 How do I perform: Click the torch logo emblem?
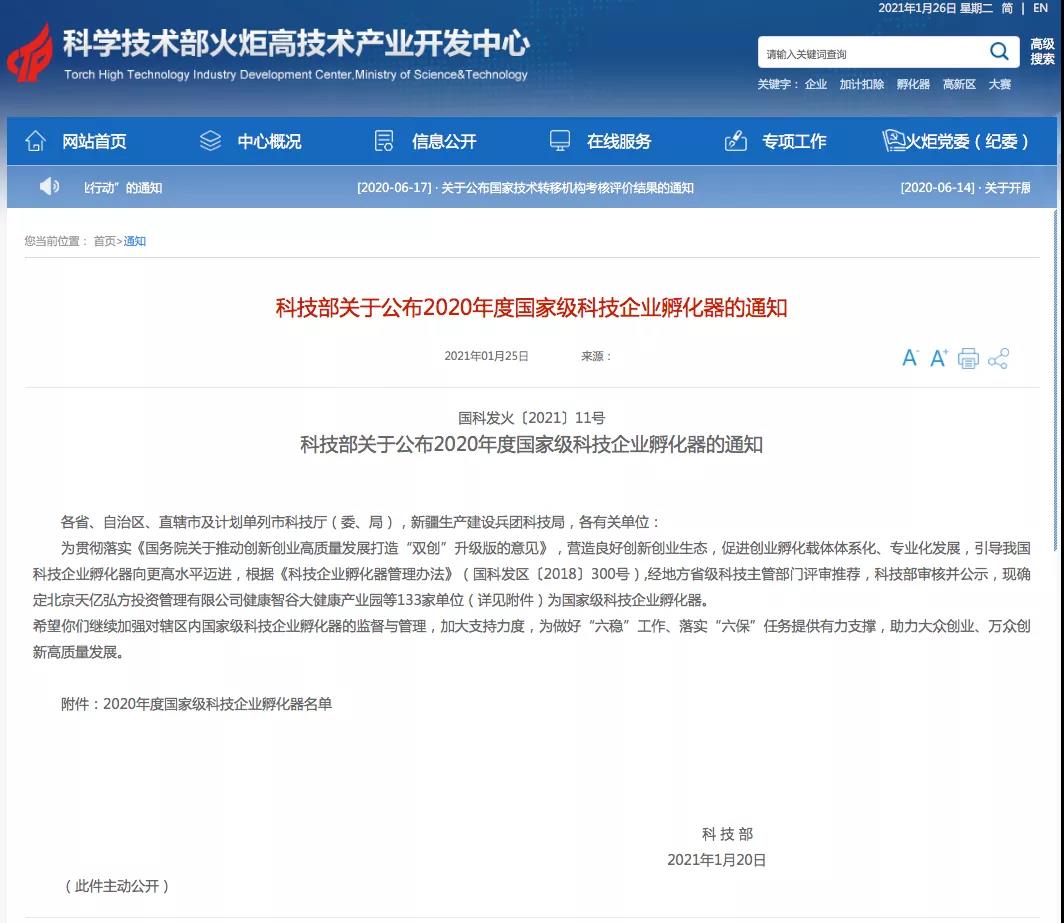[x=30, y=53]
